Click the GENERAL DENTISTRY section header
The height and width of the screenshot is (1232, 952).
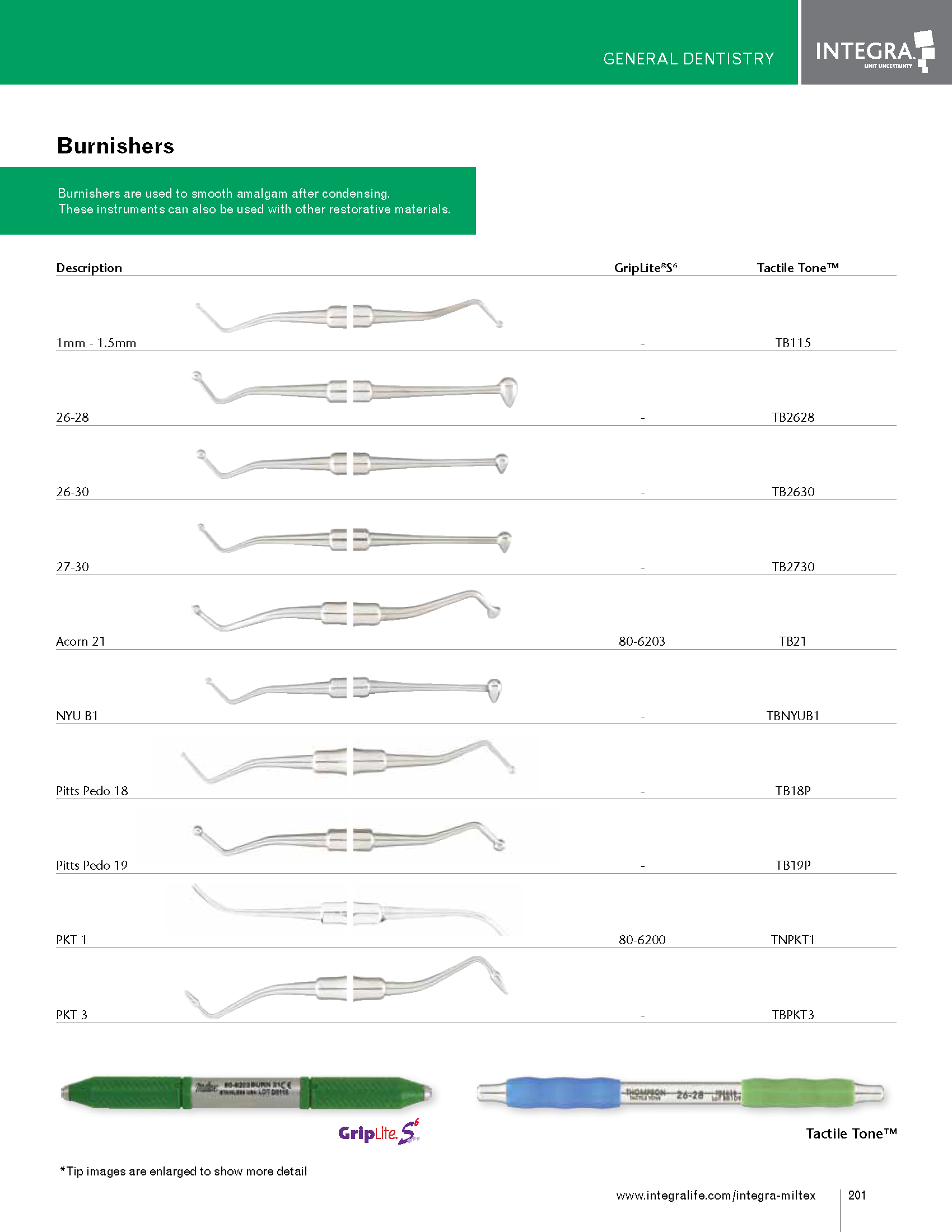688,59
